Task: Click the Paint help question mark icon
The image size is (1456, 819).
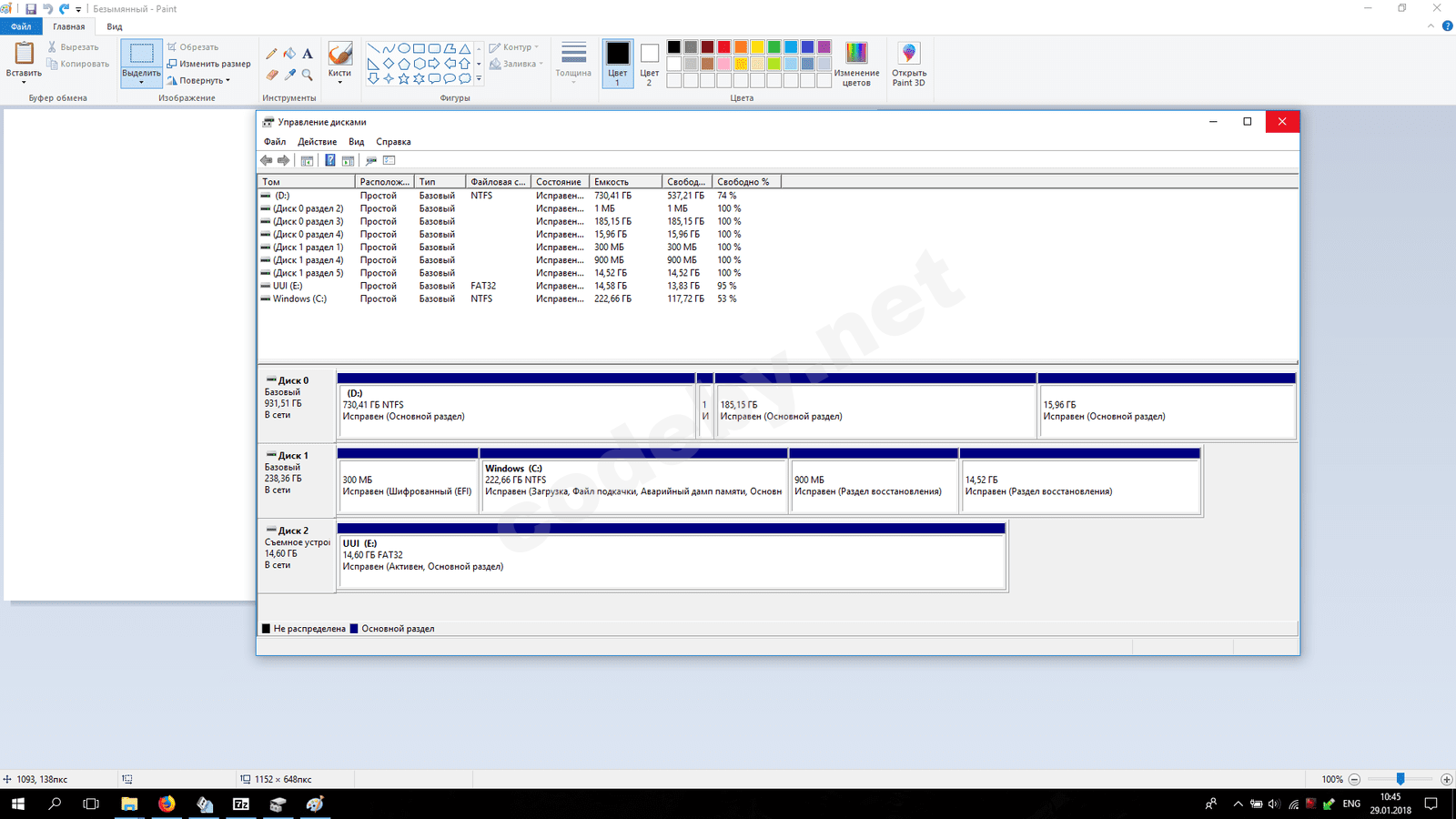Action: [x=1447, y=26]
